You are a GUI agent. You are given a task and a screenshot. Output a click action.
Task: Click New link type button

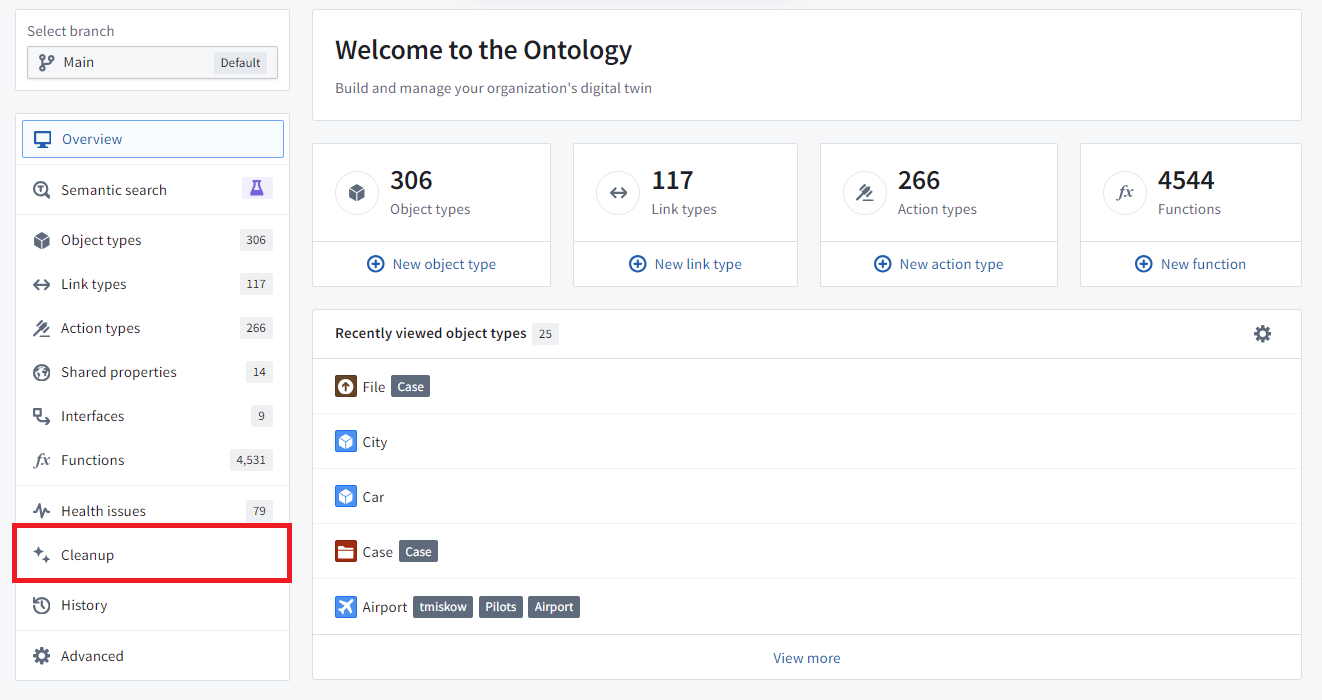(x=685, y=264)
